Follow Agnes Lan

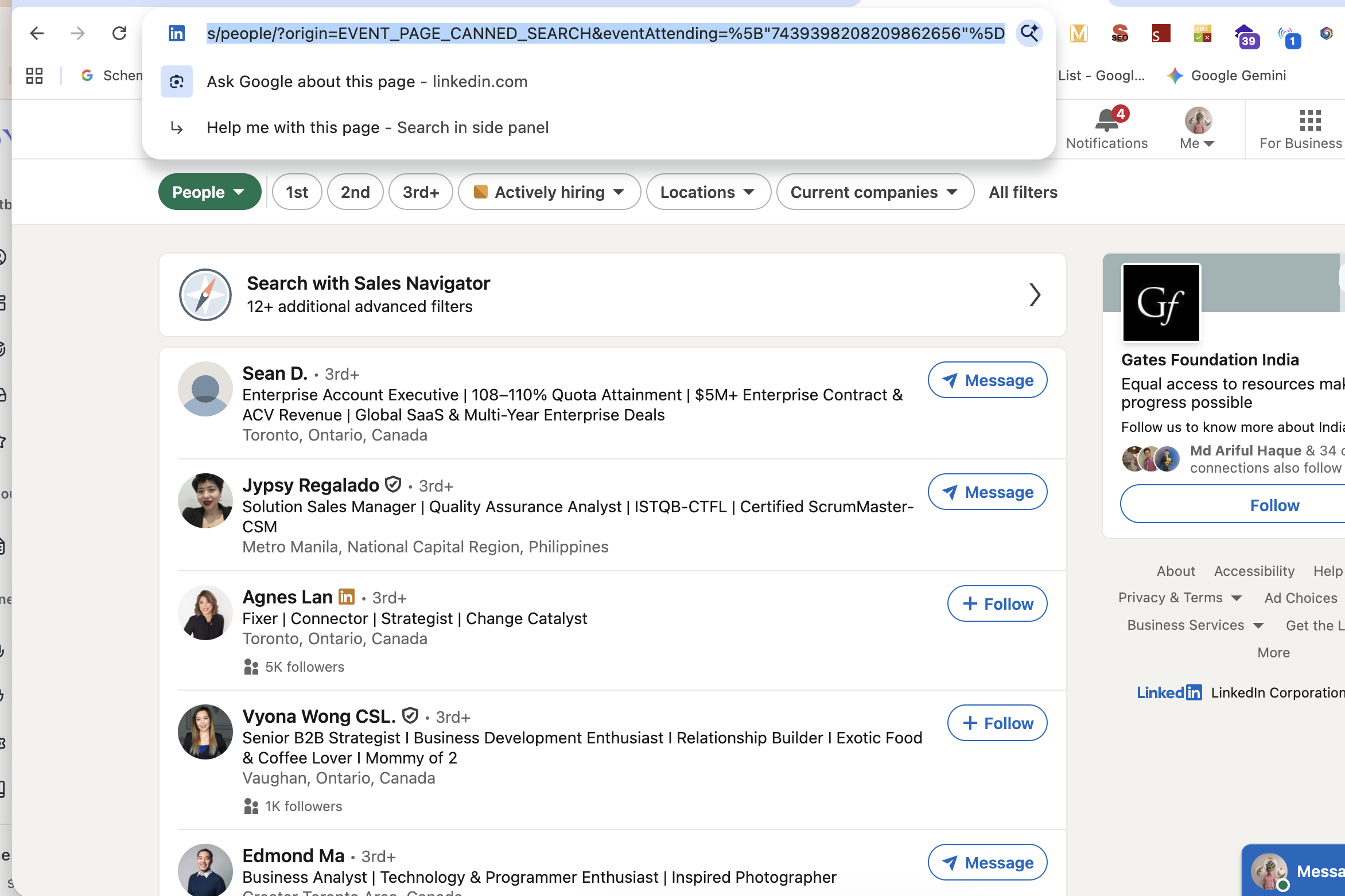[997, 604]
